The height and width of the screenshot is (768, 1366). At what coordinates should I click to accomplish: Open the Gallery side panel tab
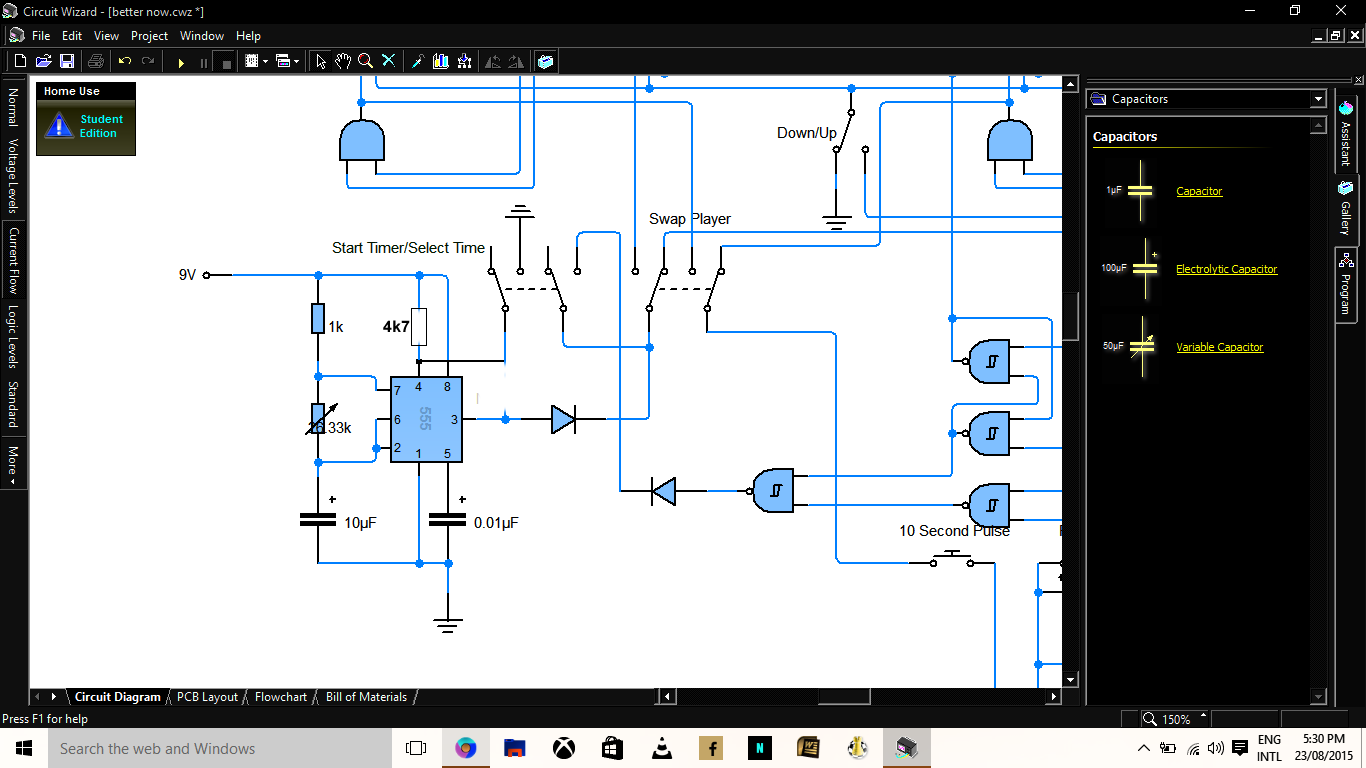[1346, 209]
